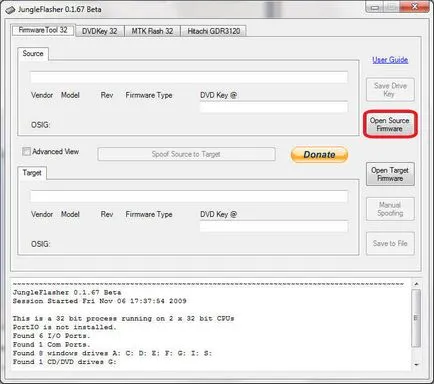The image size is (434, 384).
Task: Click the Manual Spoofing button
Action: click(390, 209)
